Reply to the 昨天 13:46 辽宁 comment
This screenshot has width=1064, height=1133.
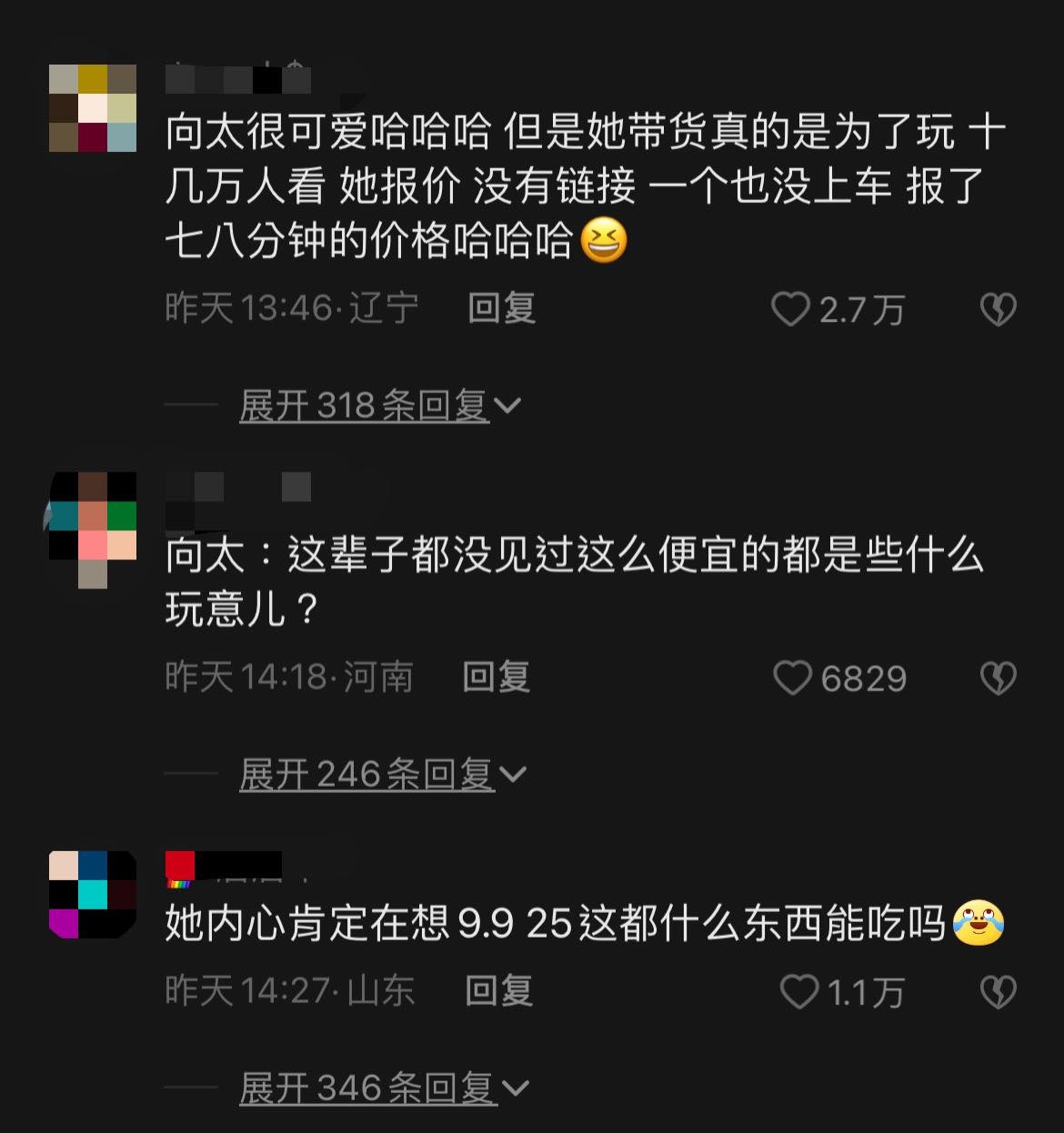click(501, 309)
